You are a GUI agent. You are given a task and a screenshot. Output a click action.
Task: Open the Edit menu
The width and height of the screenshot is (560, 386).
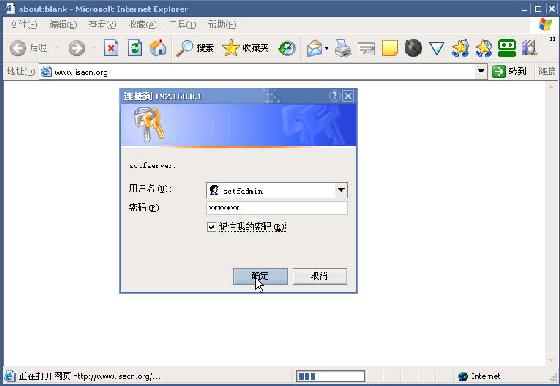(63, 25)
